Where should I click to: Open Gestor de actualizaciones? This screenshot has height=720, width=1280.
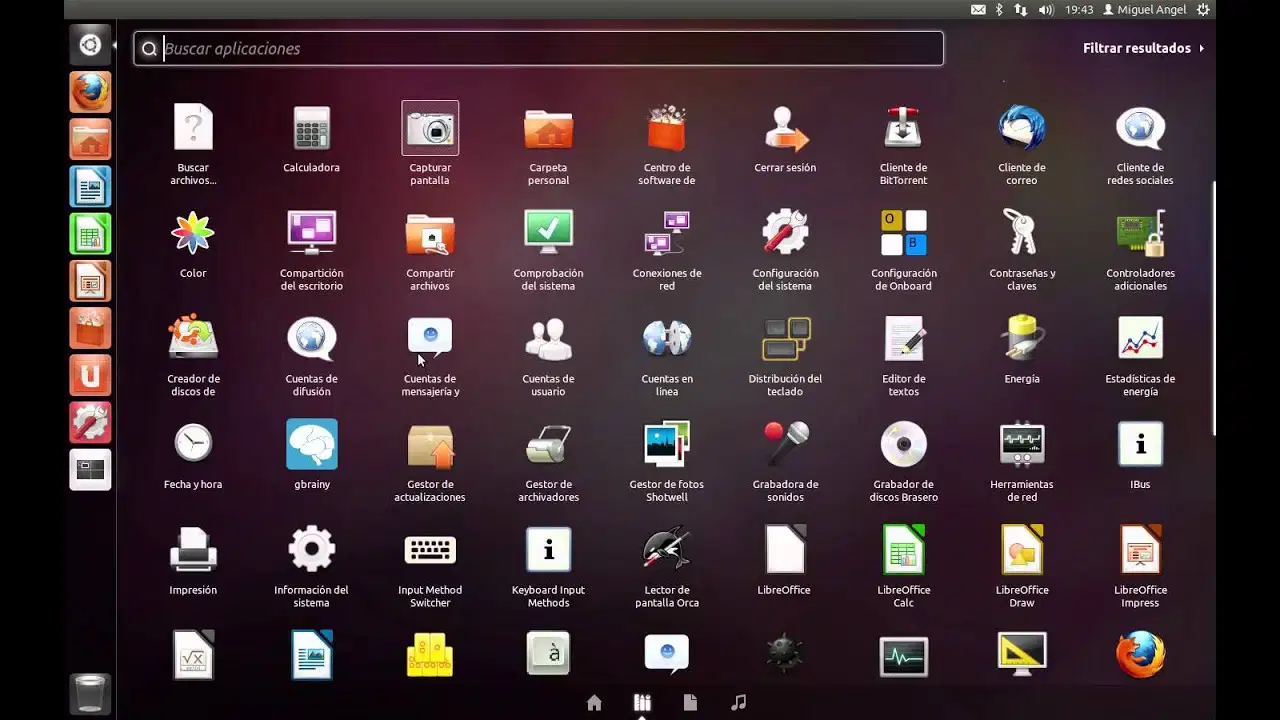click(x=430, y=444)
